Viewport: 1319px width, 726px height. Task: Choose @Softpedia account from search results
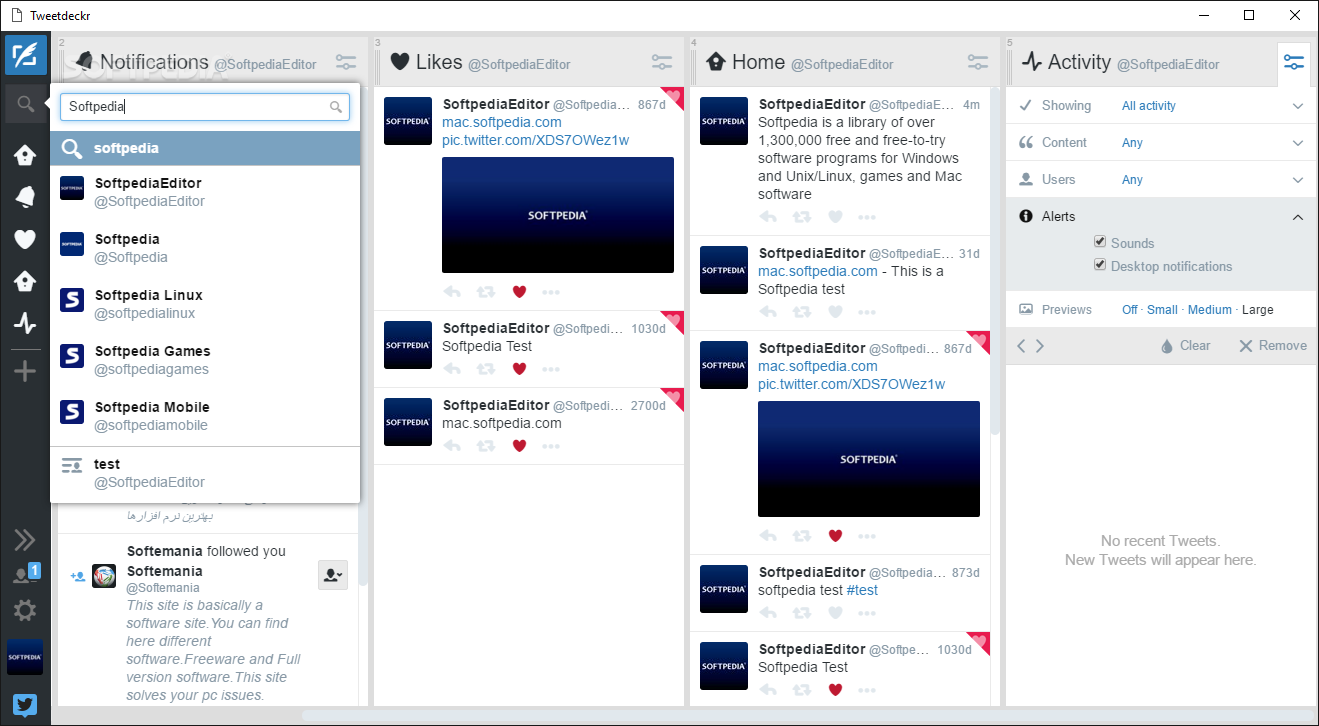point(205,248)
